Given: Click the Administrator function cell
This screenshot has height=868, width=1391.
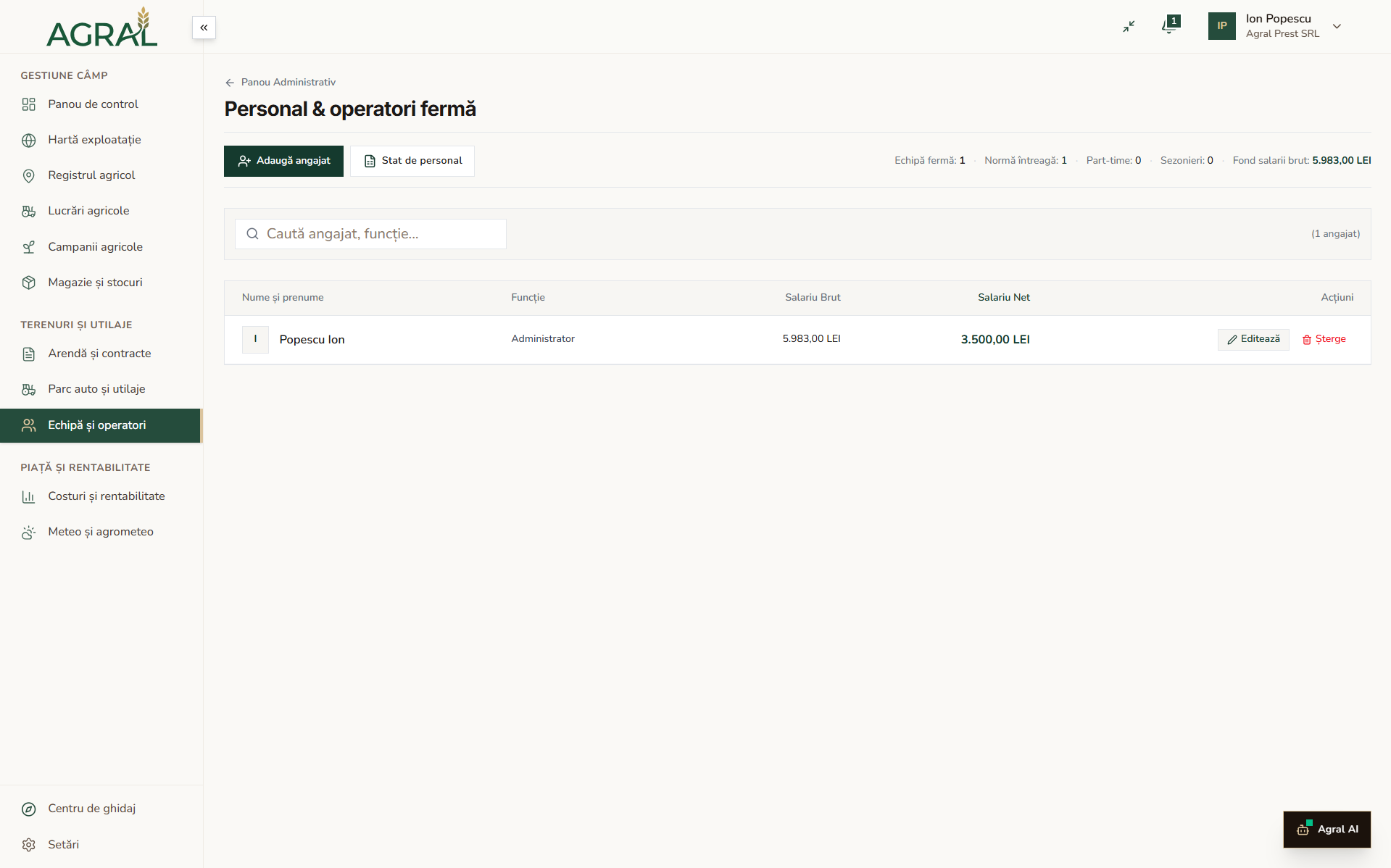Looking at the screenshot, I should [x=543, y=339].
